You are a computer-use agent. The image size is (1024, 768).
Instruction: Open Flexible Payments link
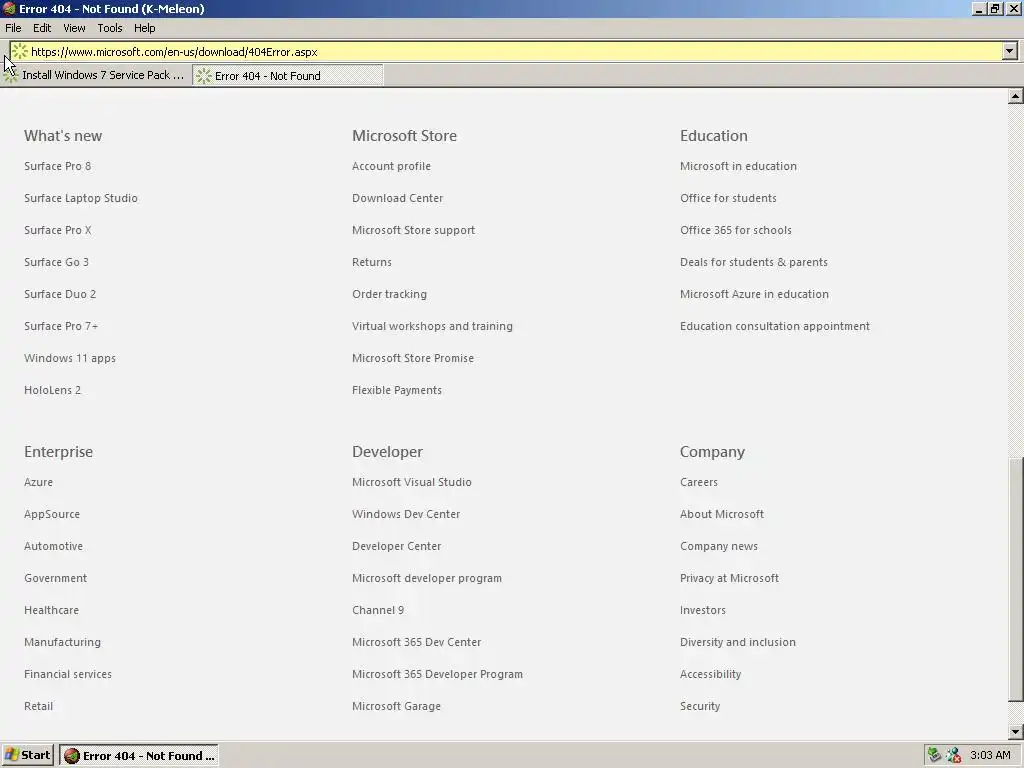396,390
